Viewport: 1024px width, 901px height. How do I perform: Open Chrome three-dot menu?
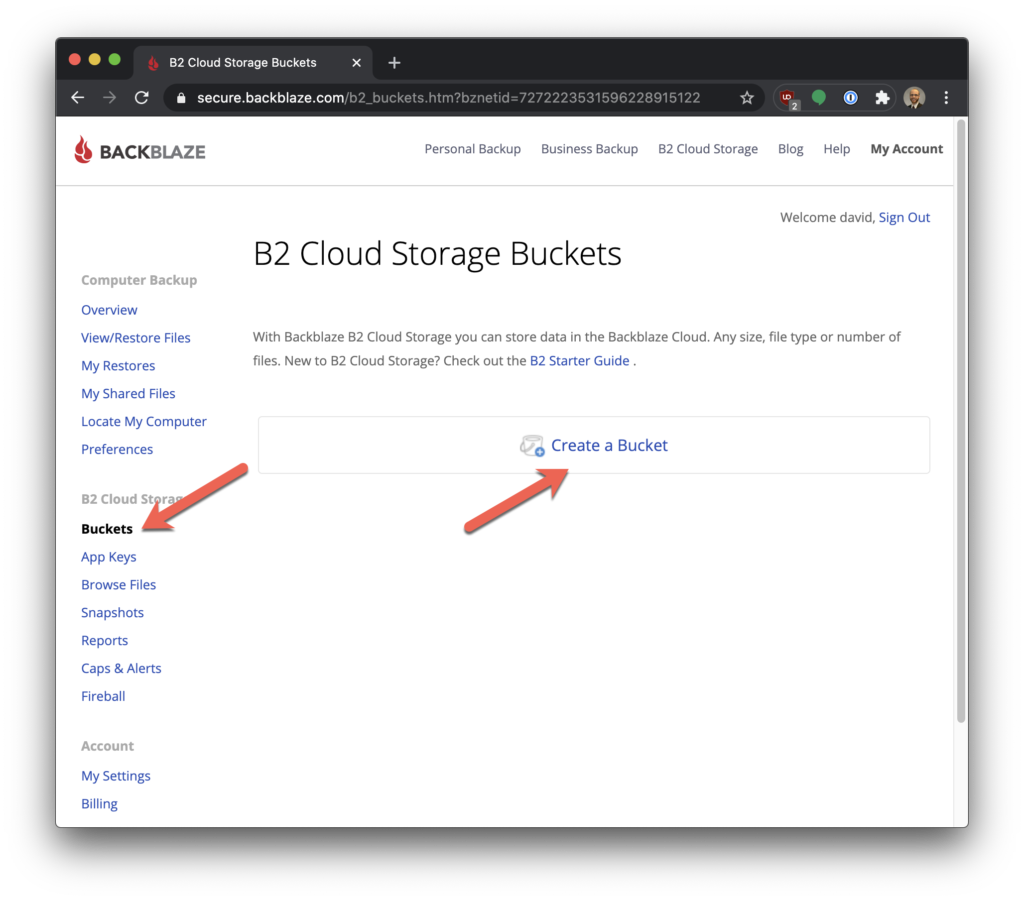pos(946,97)
